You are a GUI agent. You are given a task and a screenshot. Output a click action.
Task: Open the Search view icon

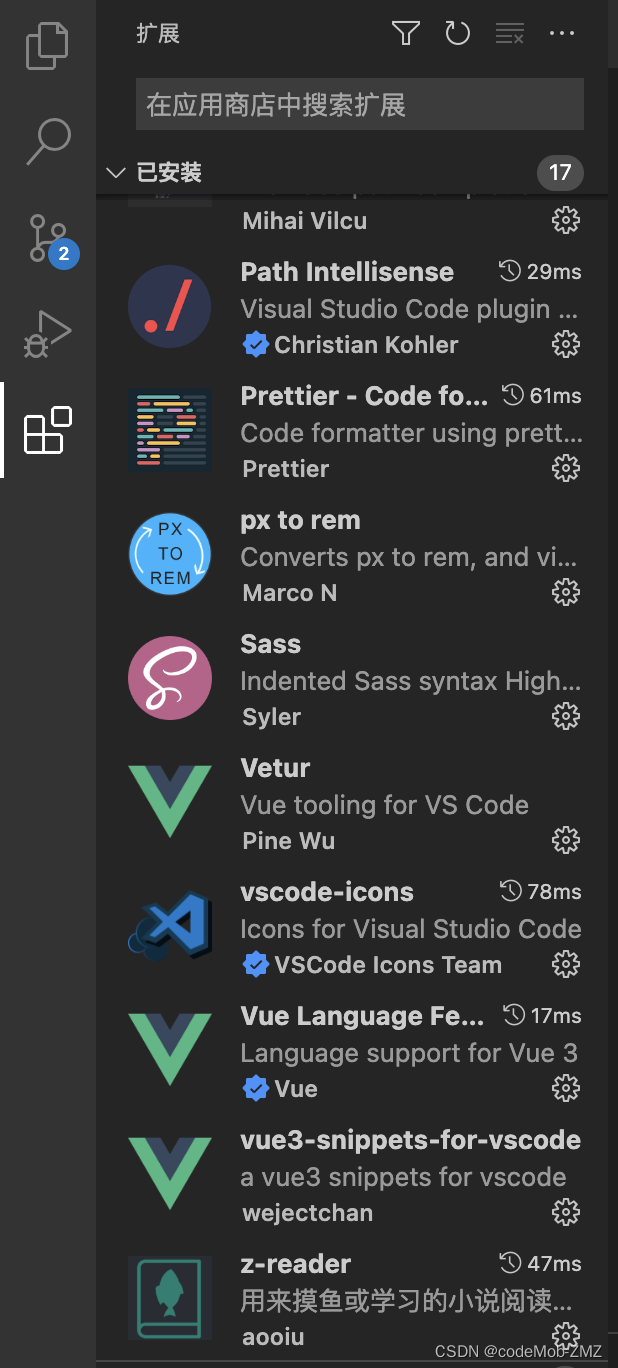pos(47,142)
